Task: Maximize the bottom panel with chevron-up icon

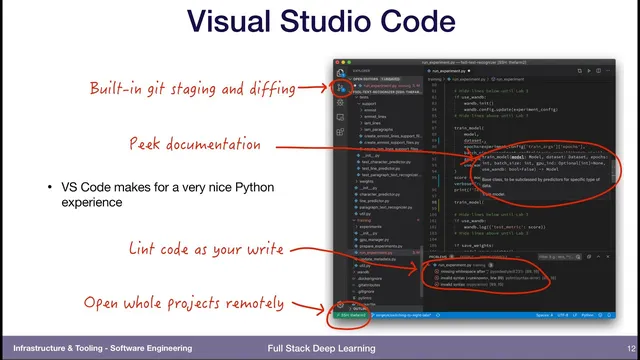Action: (x=598, y=257)
